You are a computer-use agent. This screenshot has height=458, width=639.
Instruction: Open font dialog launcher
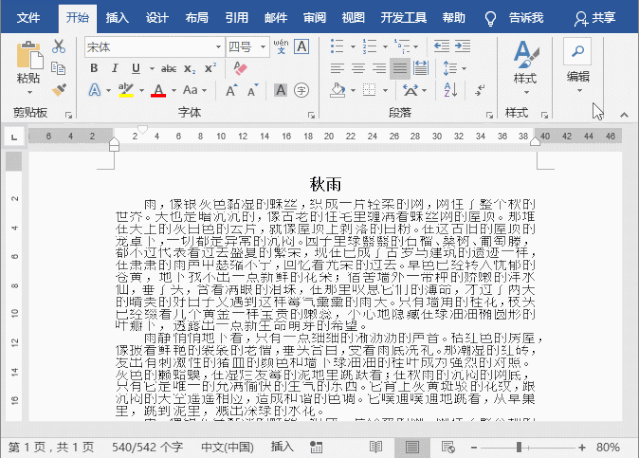pos(311,115)
